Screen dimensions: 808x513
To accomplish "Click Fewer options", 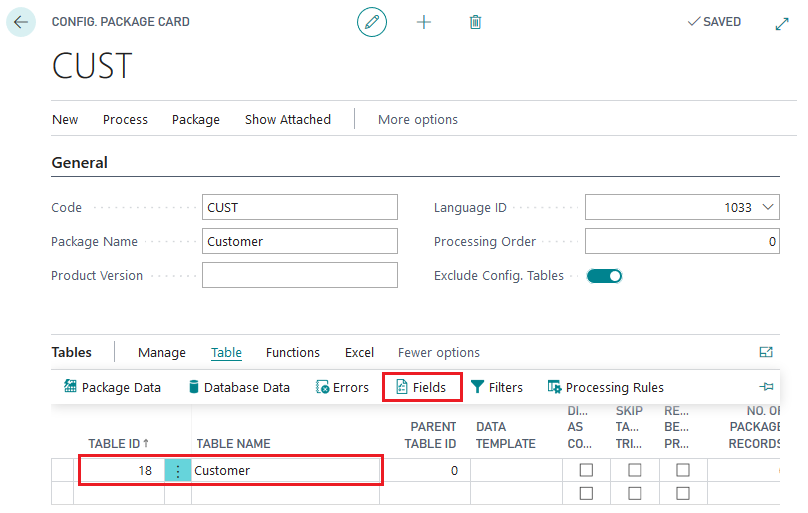I will click(x=439, y=352).
